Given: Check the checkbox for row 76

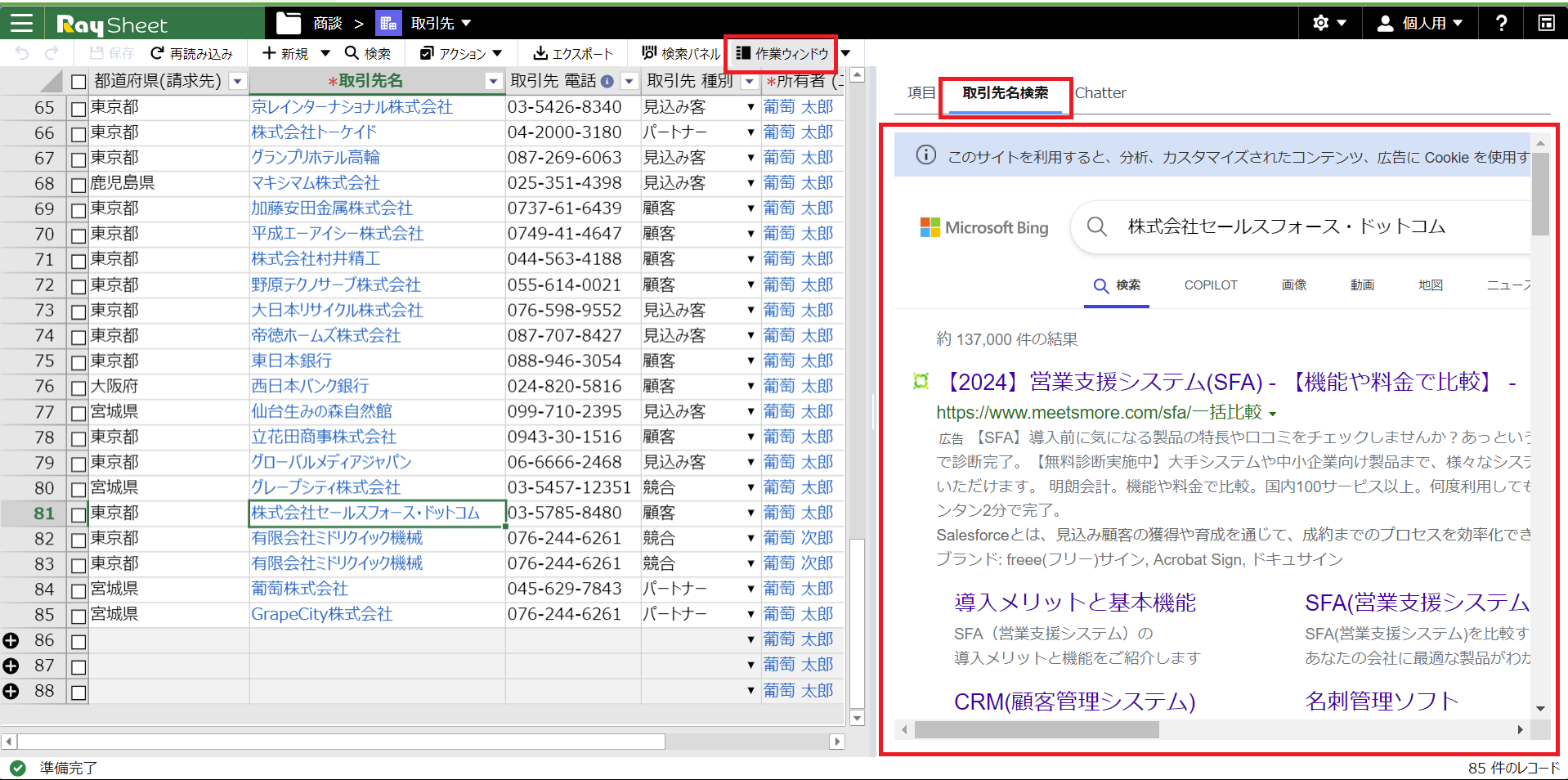Looking at the screenshot, I should click(78, 387).
